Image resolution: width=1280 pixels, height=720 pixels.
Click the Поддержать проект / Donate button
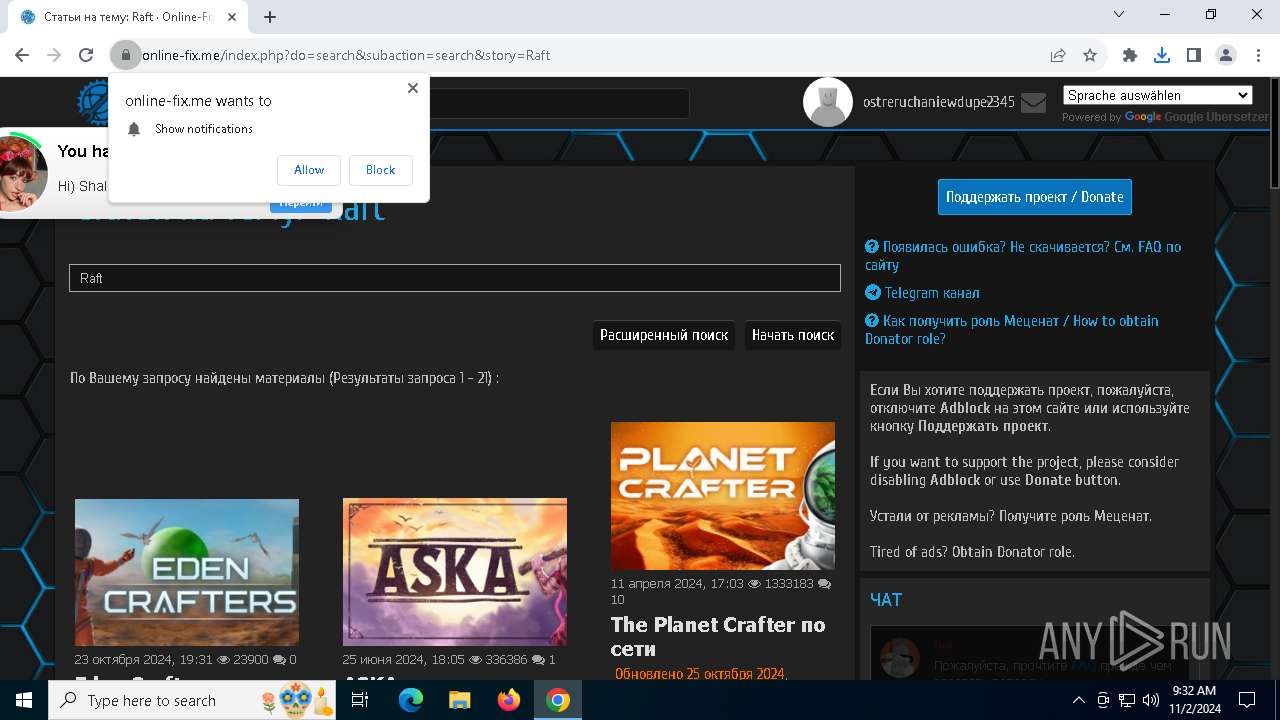pos(1035,197)
